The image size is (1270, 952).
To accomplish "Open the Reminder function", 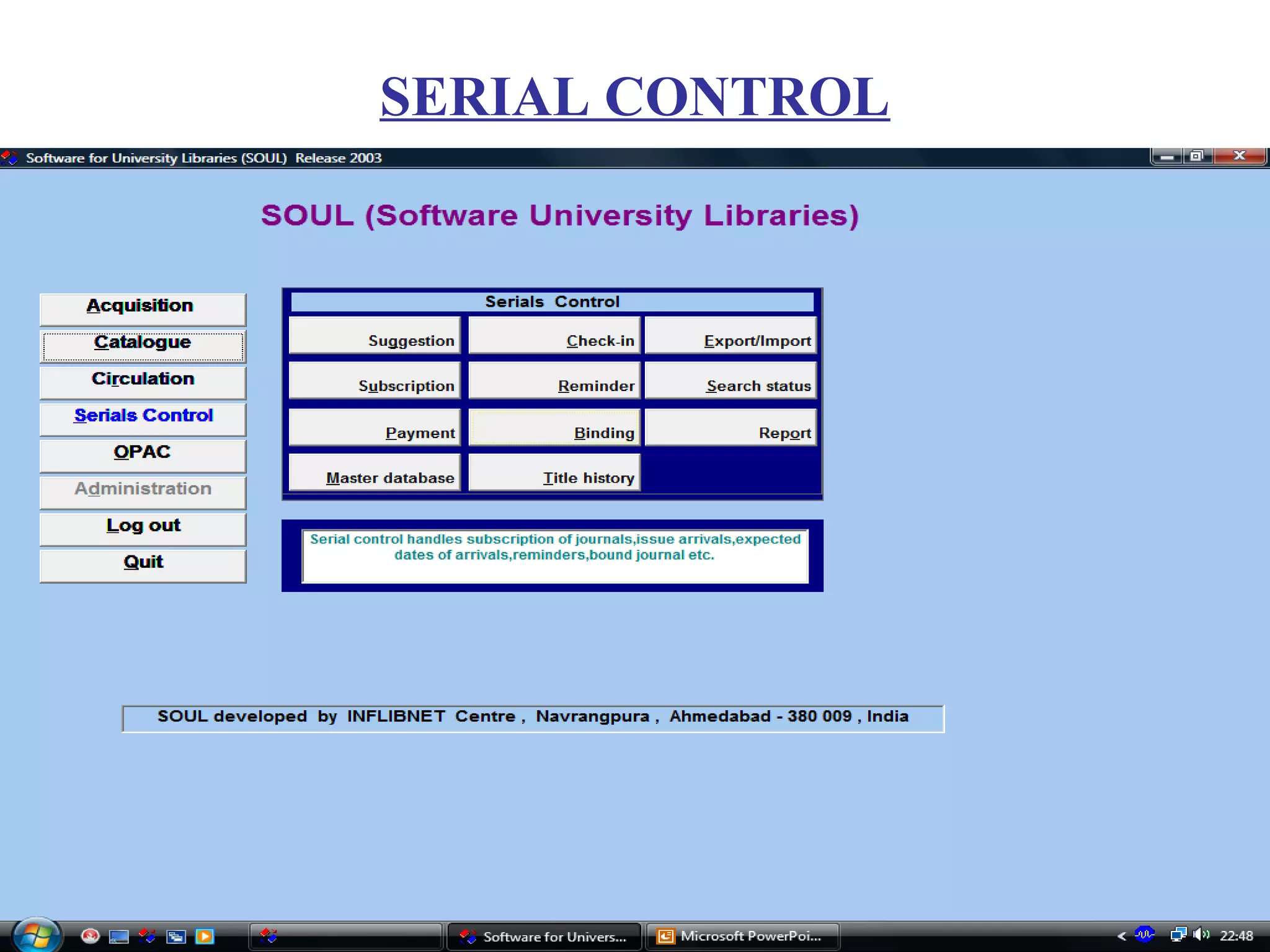I will 554,380.
